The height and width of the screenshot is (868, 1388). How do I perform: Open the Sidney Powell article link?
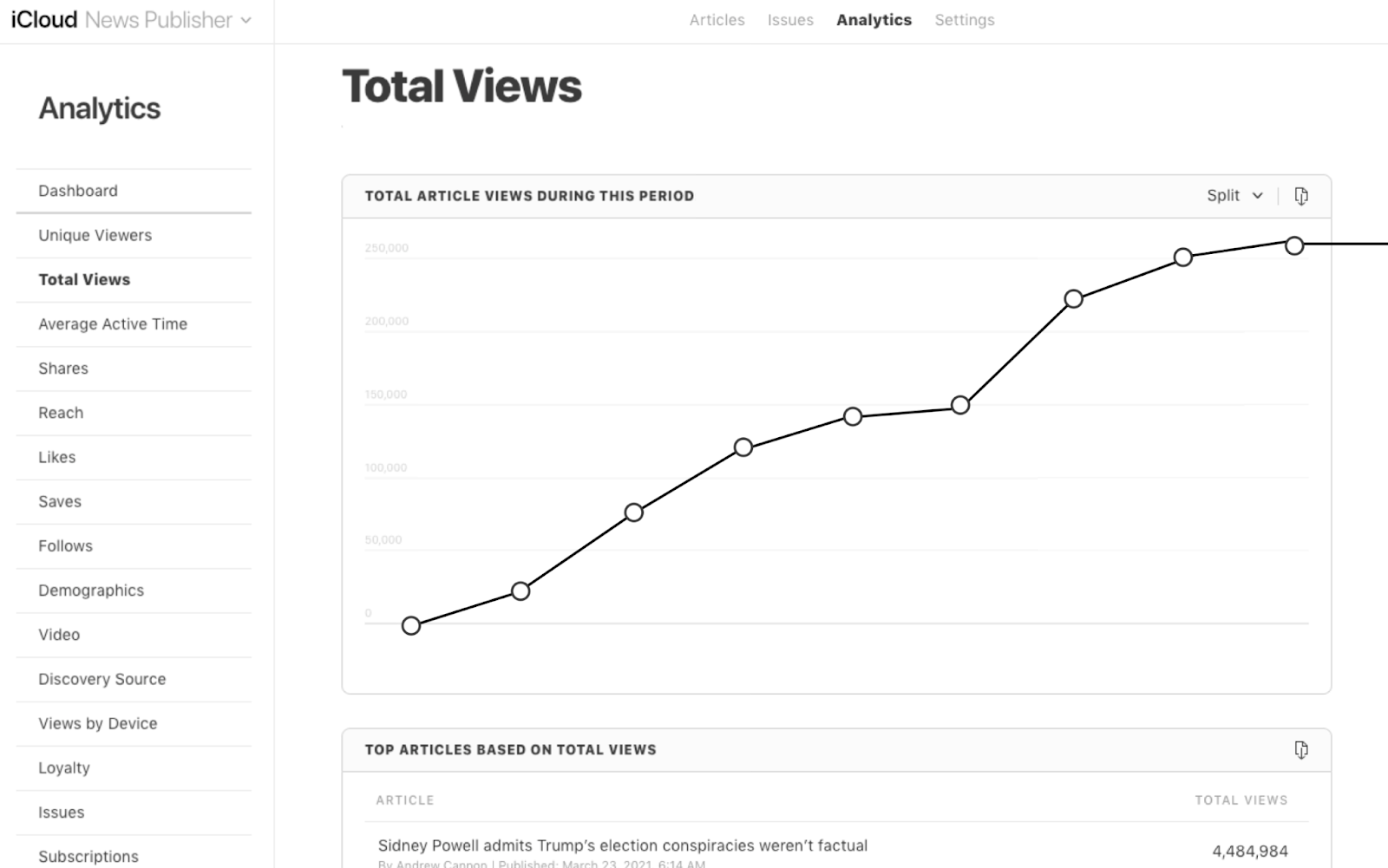pyautogui.click(x=622, y=845)
